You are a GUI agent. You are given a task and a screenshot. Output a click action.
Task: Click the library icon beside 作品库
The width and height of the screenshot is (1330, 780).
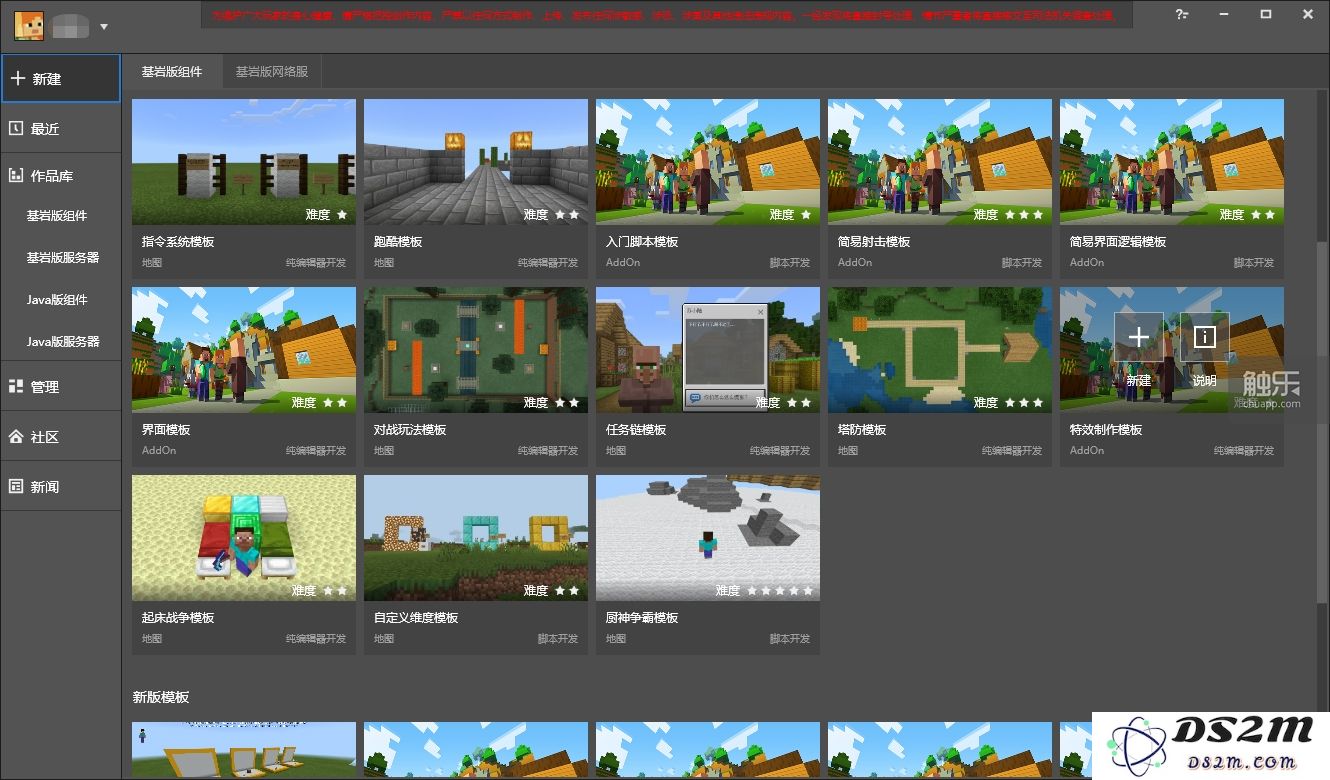click(x=16, y=176)
